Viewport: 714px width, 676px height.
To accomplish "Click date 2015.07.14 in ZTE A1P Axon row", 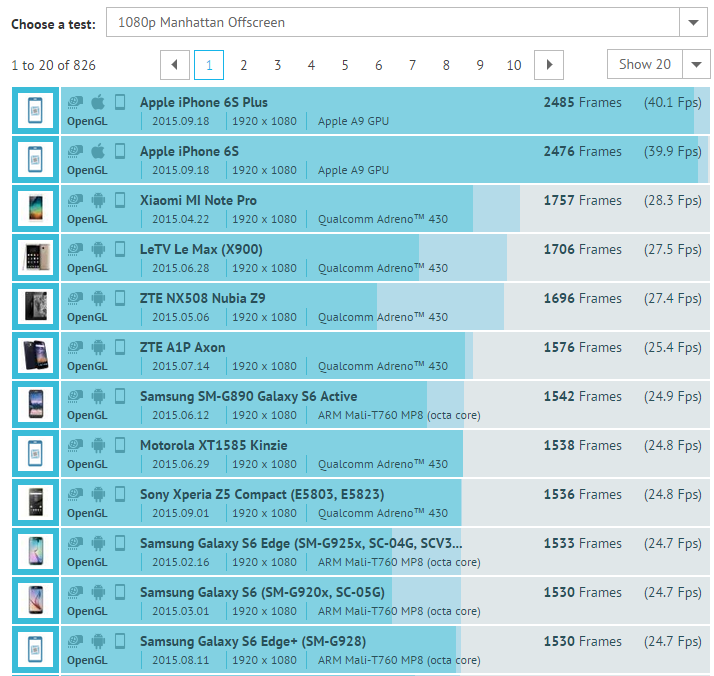I will tap(181, 366).
